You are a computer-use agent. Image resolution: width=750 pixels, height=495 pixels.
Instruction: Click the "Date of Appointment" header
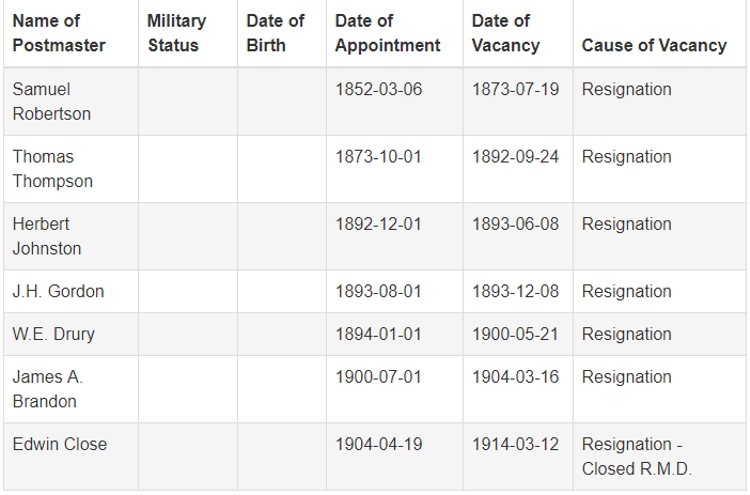click(387, 33)
